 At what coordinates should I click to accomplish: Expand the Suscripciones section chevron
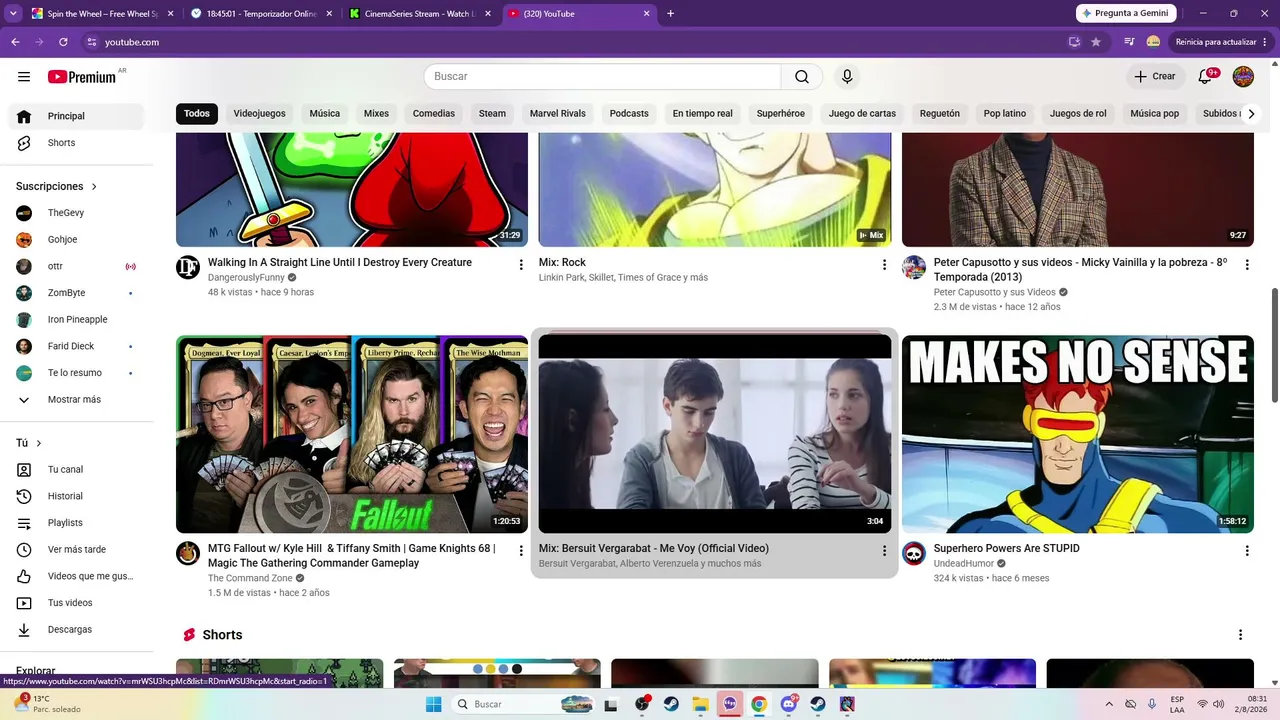95,187
